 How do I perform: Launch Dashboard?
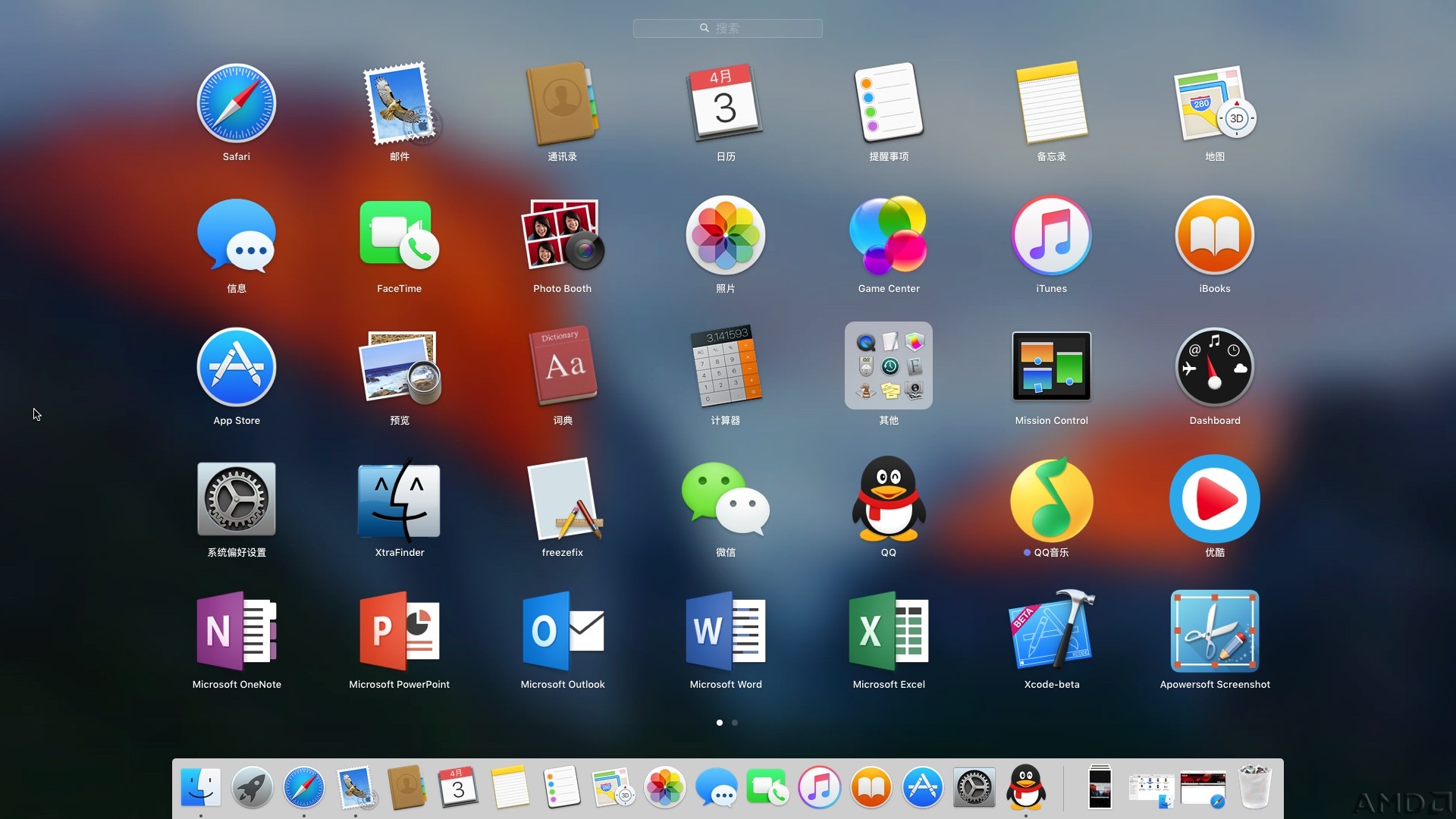click(1215, 367)
